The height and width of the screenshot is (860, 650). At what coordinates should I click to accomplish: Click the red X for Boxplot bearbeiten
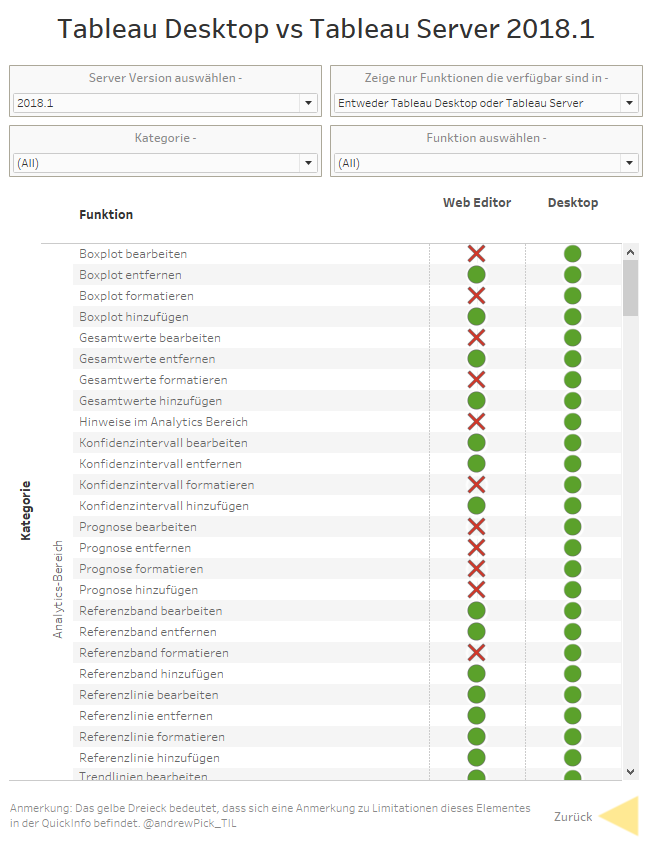(x=476, y=254)
